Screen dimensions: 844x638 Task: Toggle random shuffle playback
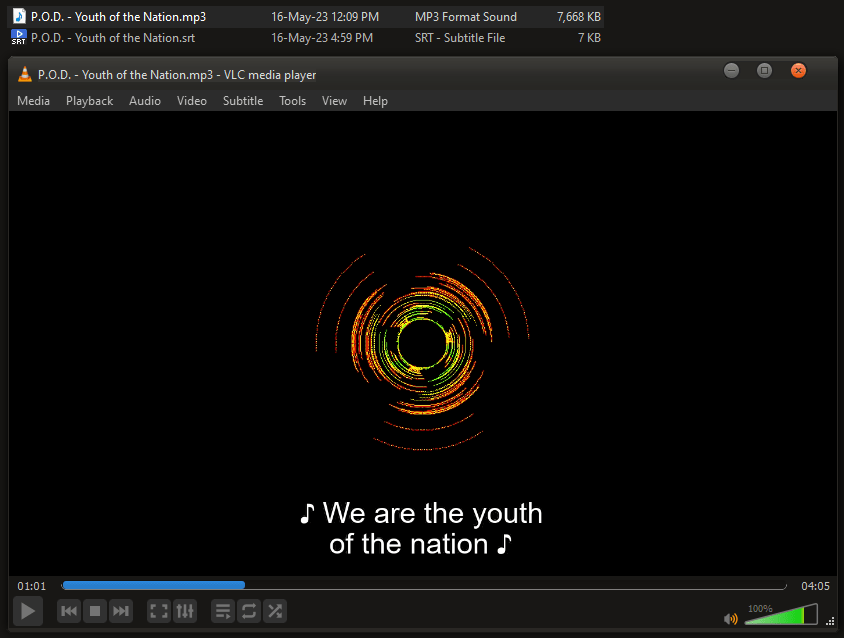(x=275, y=611)
